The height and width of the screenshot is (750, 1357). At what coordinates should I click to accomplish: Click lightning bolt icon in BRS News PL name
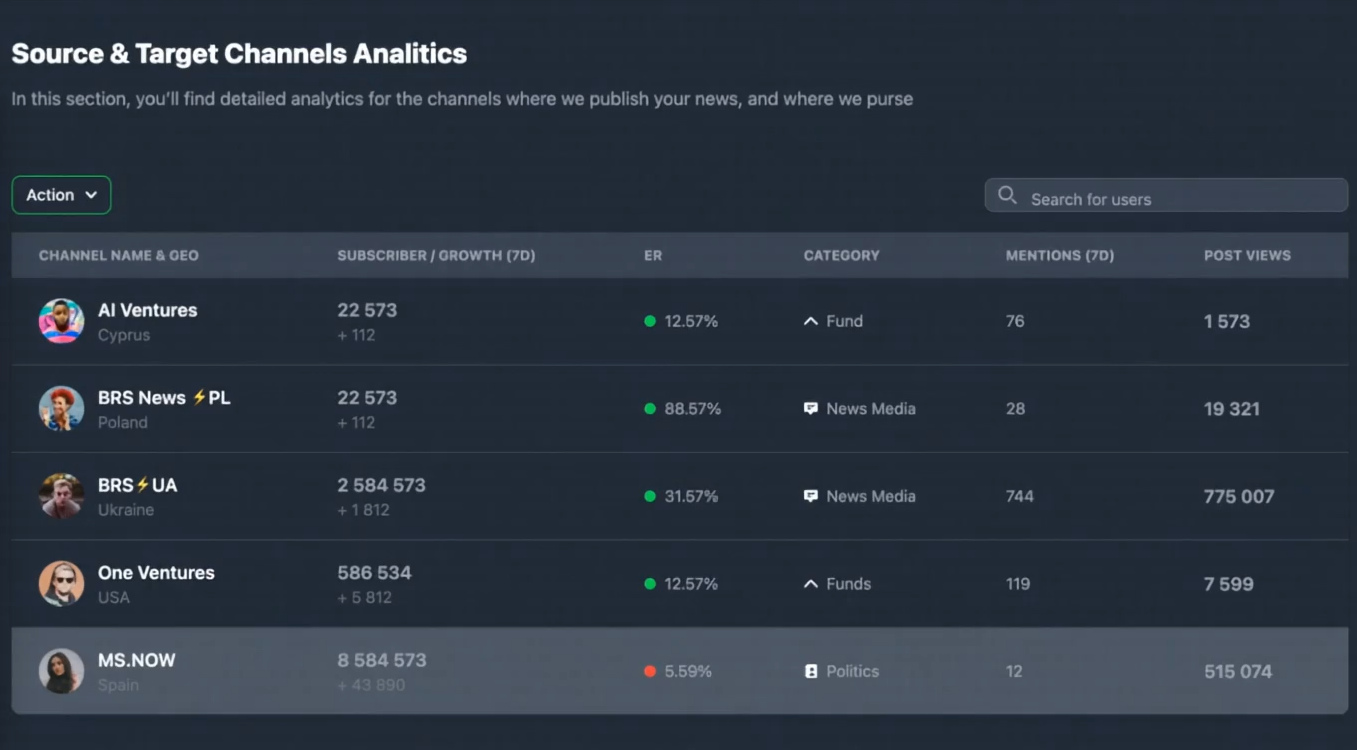click(199, 397)
